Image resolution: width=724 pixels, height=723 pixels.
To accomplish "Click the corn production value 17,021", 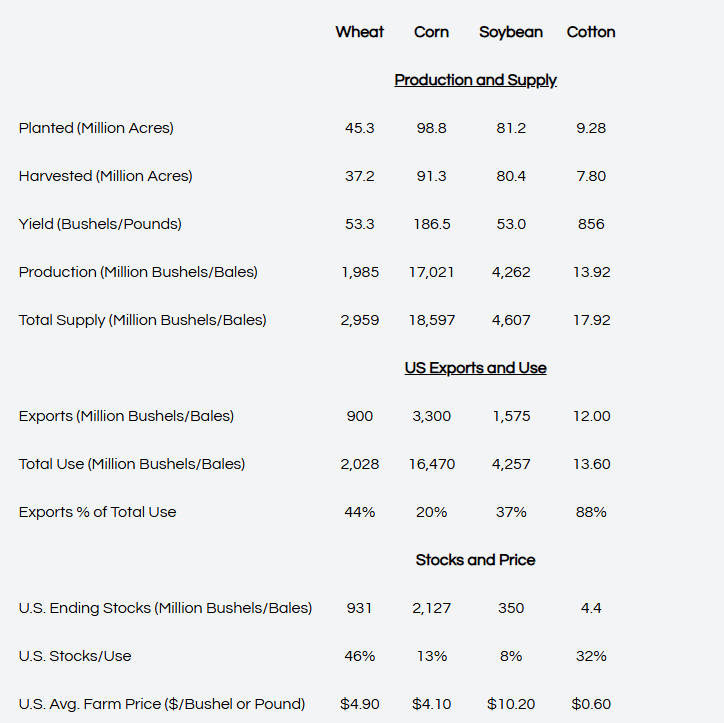I will (x=431, y=272).
